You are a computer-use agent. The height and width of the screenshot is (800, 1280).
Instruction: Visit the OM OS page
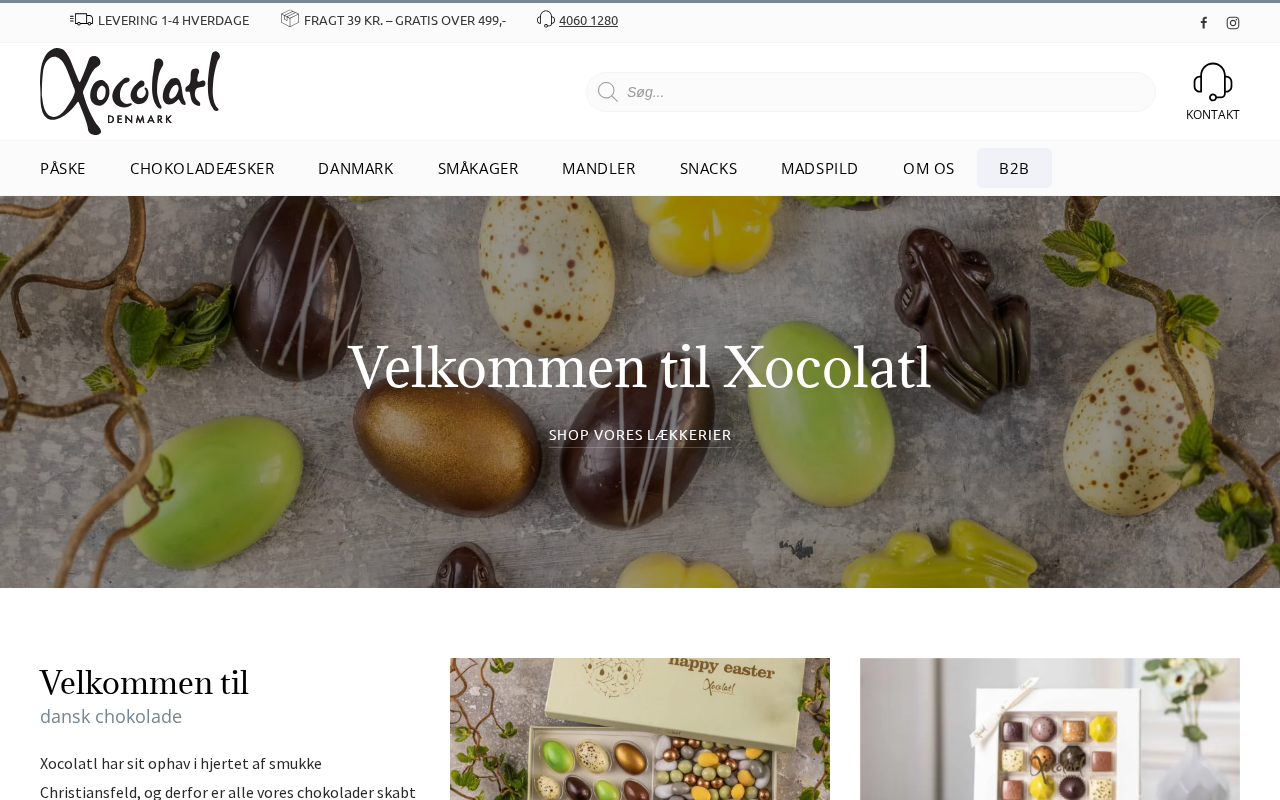(929, 168)
